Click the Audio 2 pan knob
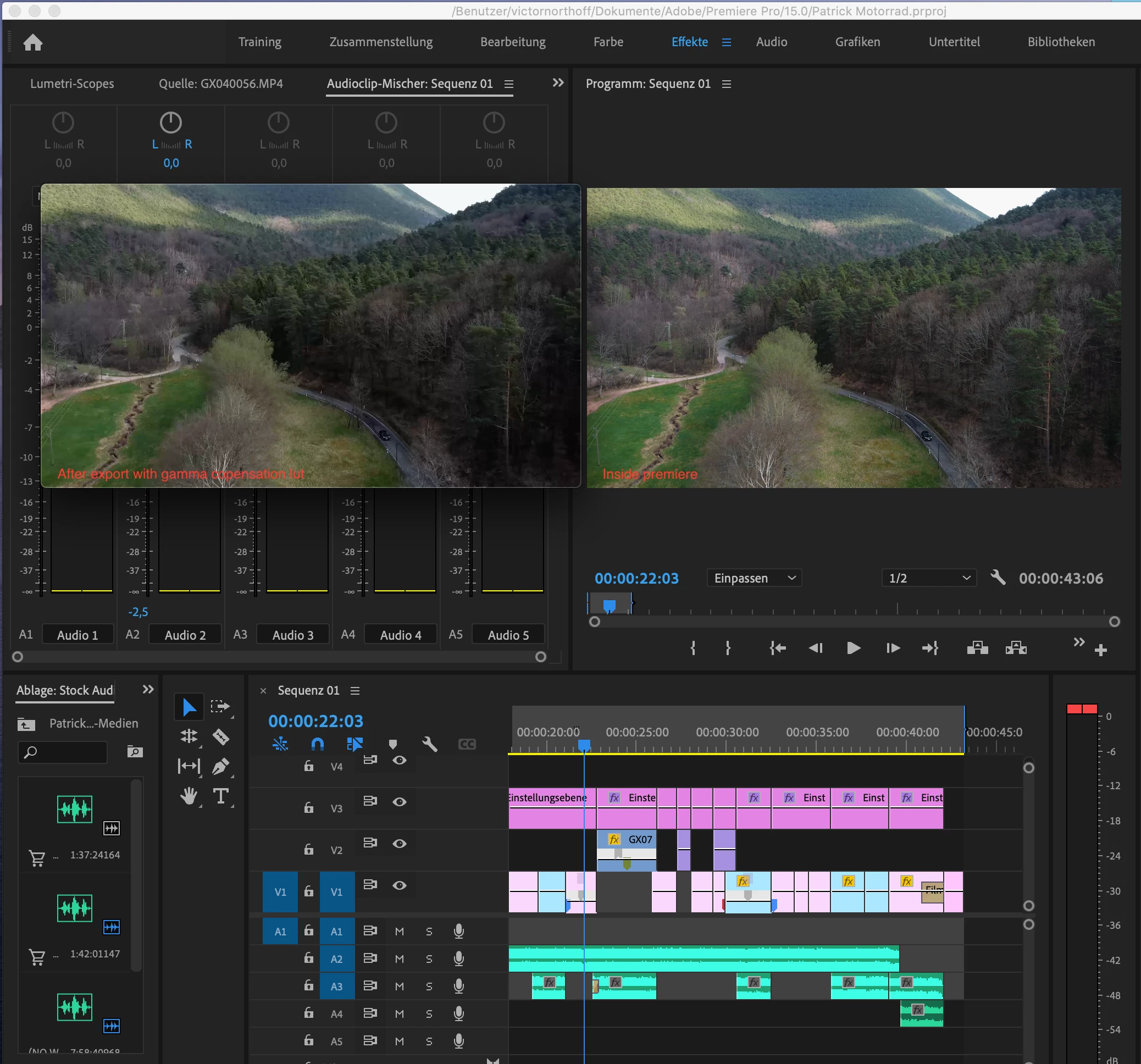 coord(171,122)
